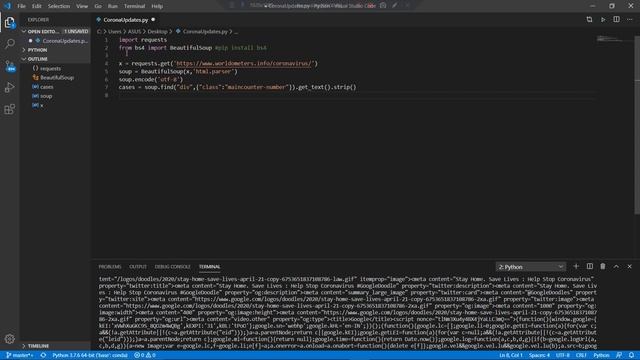Screen dimensions: 640x360
Task: Expand the PYTHON folder section
Action: point(55,50)
